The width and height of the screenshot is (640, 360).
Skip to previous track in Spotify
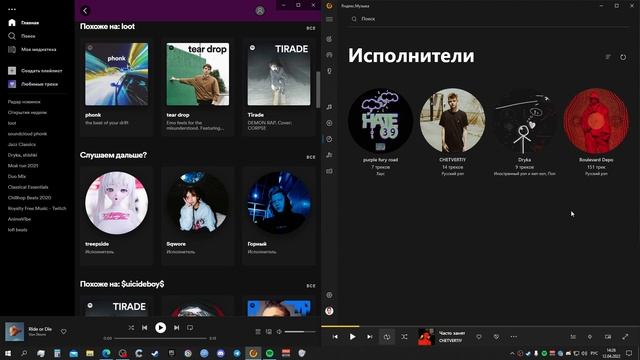(144, 327)
